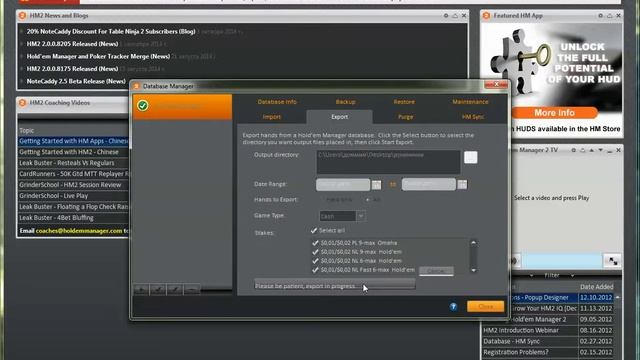Select the All radio for Hands to Export
This screenshot has width=640, height=360.
pos(367,200)
